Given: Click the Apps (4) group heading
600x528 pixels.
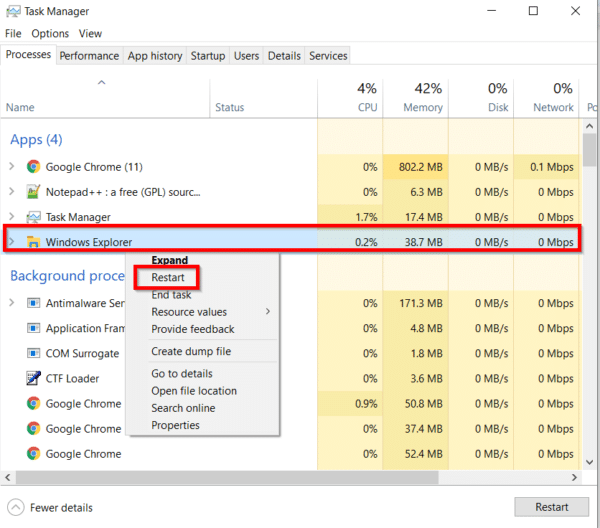Looking at the screenshot, I should coord(36,140).
